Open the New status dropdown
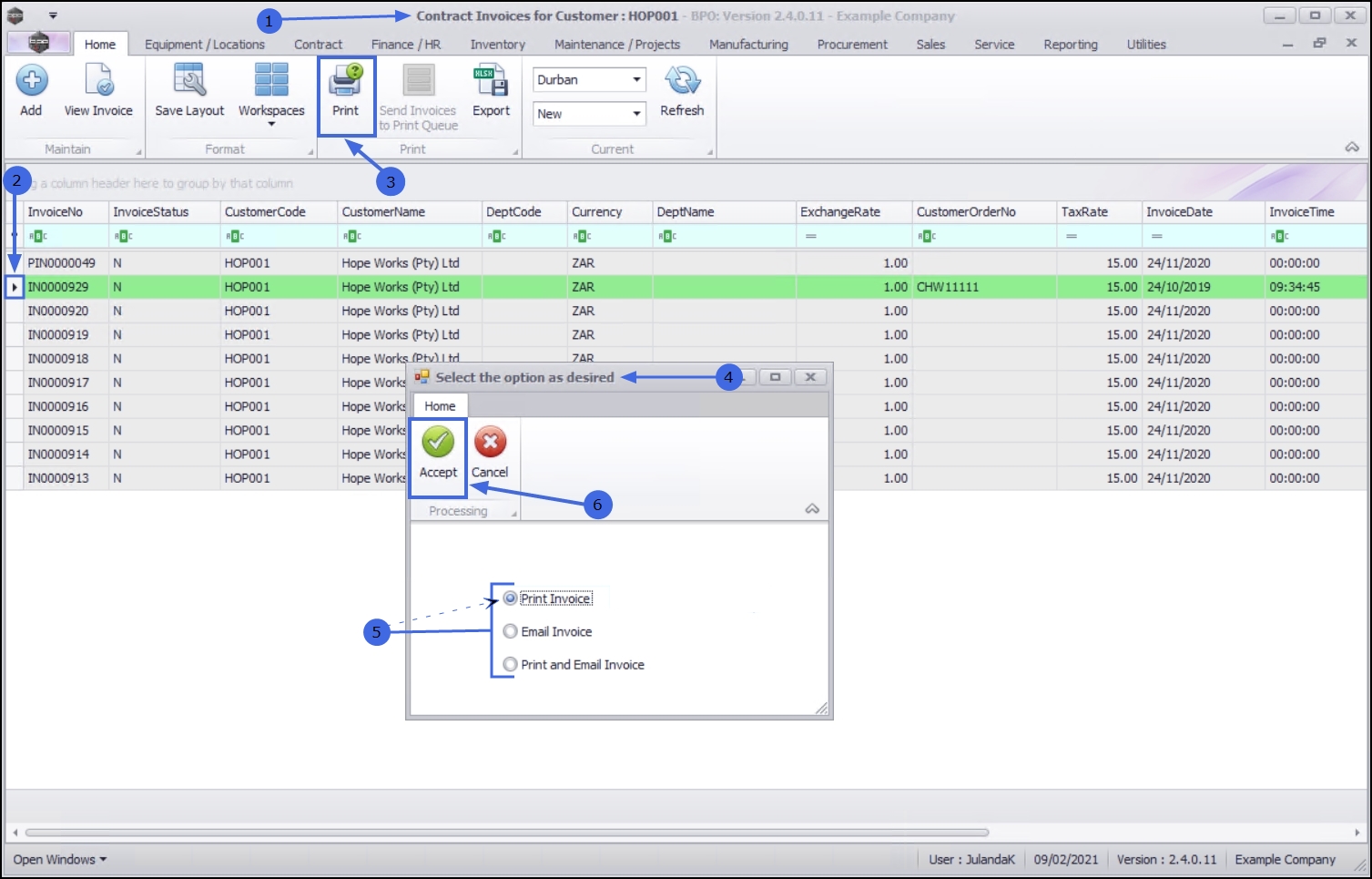The image size is (1372, 879). tap(637, 114)
